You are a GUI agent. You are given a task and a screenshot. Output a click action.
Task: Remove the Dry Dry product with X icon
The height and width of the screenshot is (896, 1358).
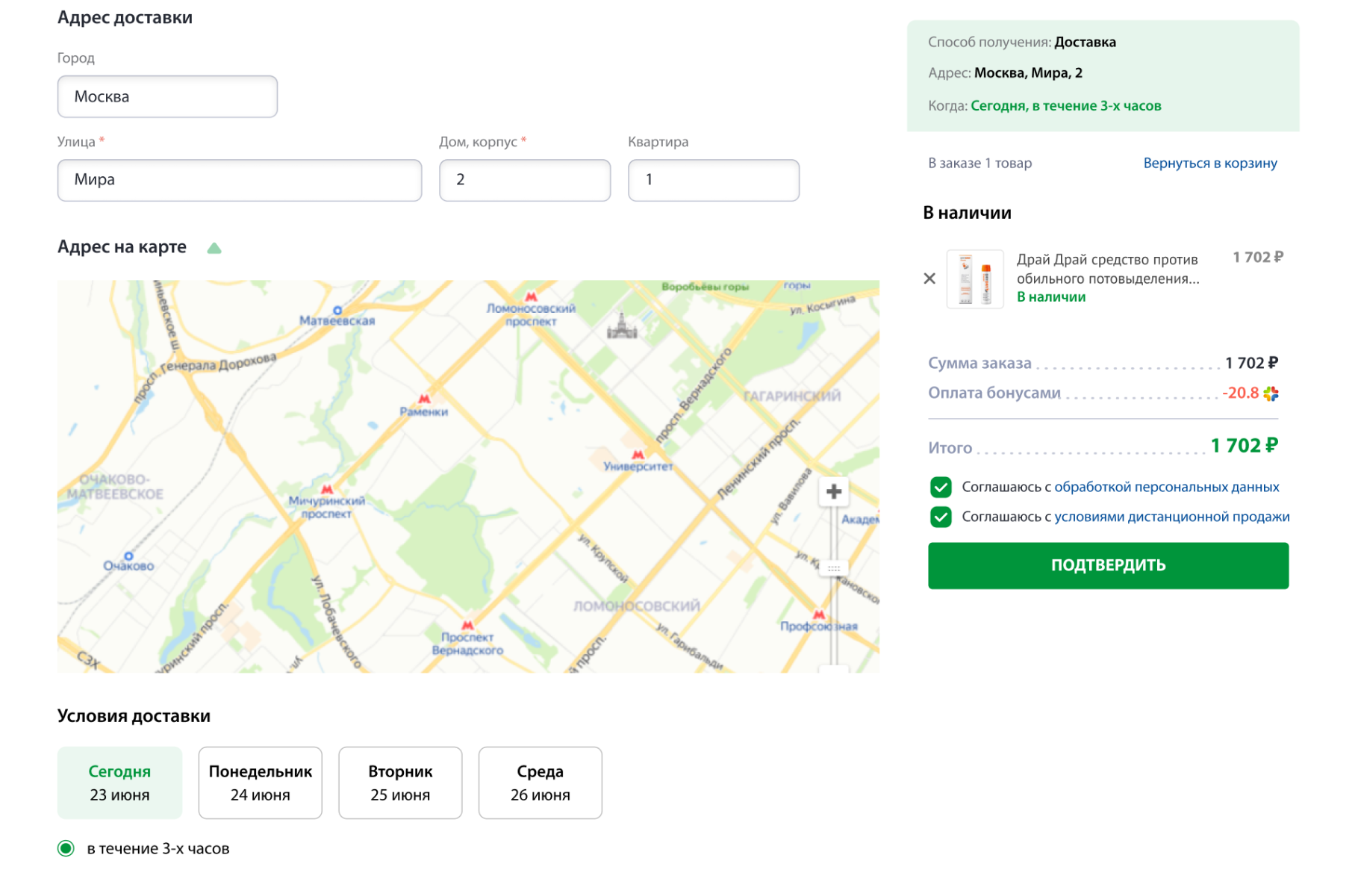coord(929,279)
